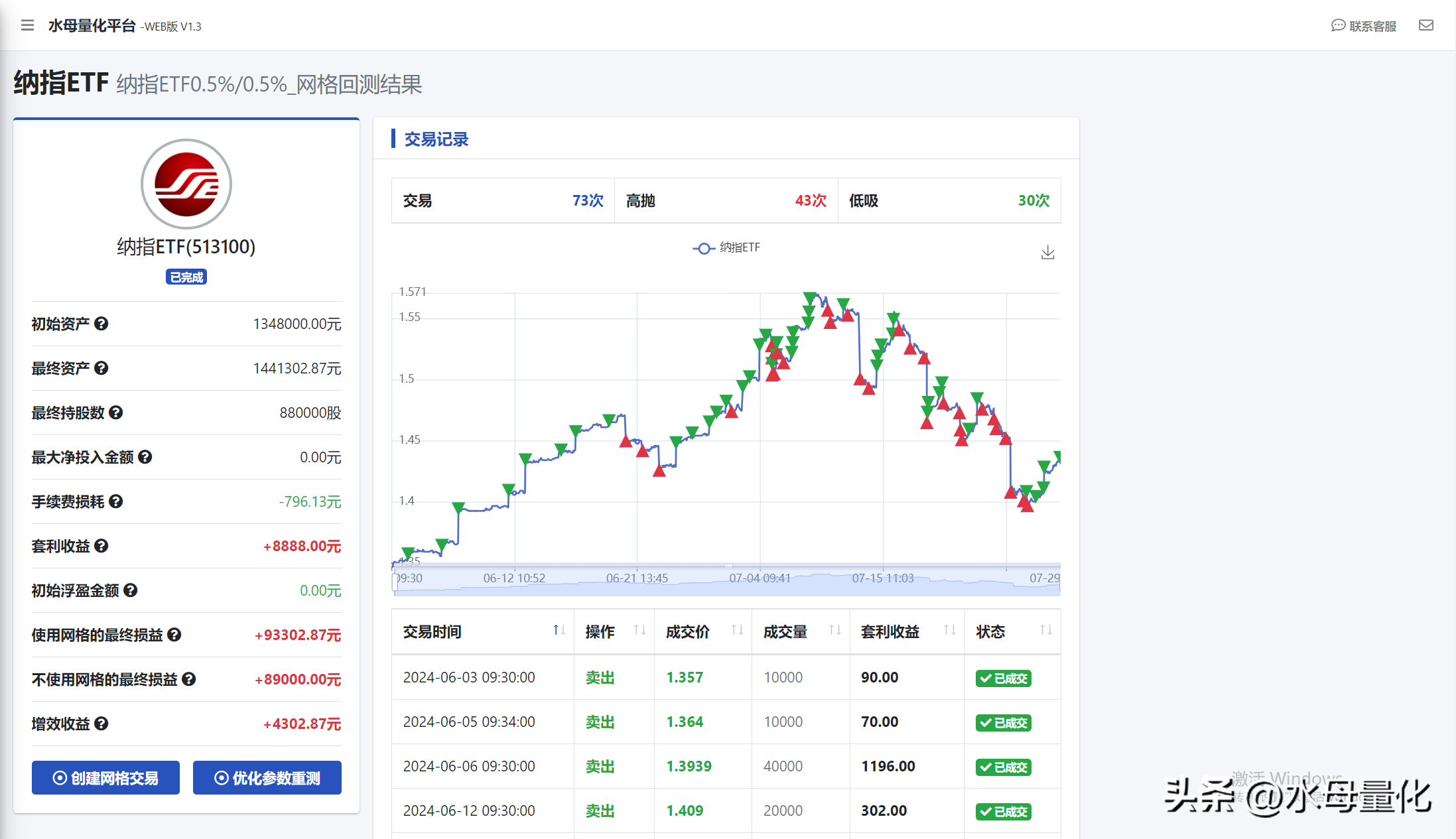
Task: Click the 联系客服 link
Action: coord(1364,26)
